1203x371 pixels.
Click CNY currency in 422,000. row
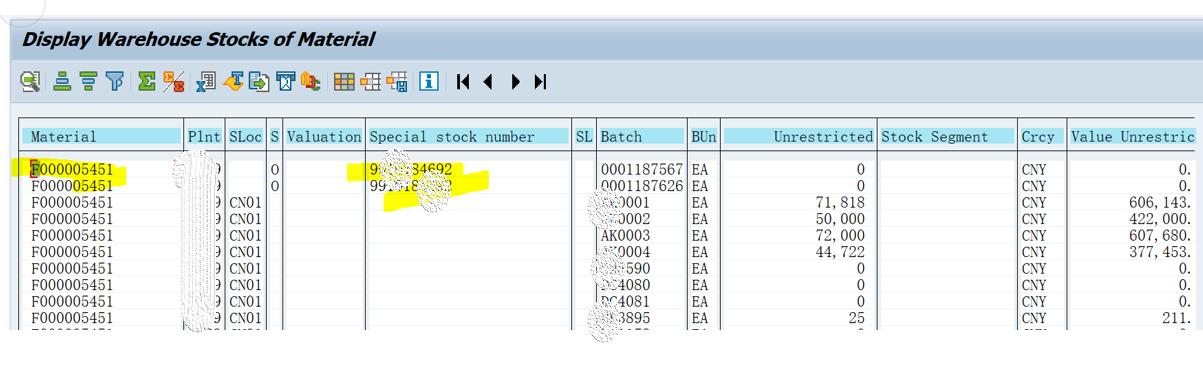1034,219
